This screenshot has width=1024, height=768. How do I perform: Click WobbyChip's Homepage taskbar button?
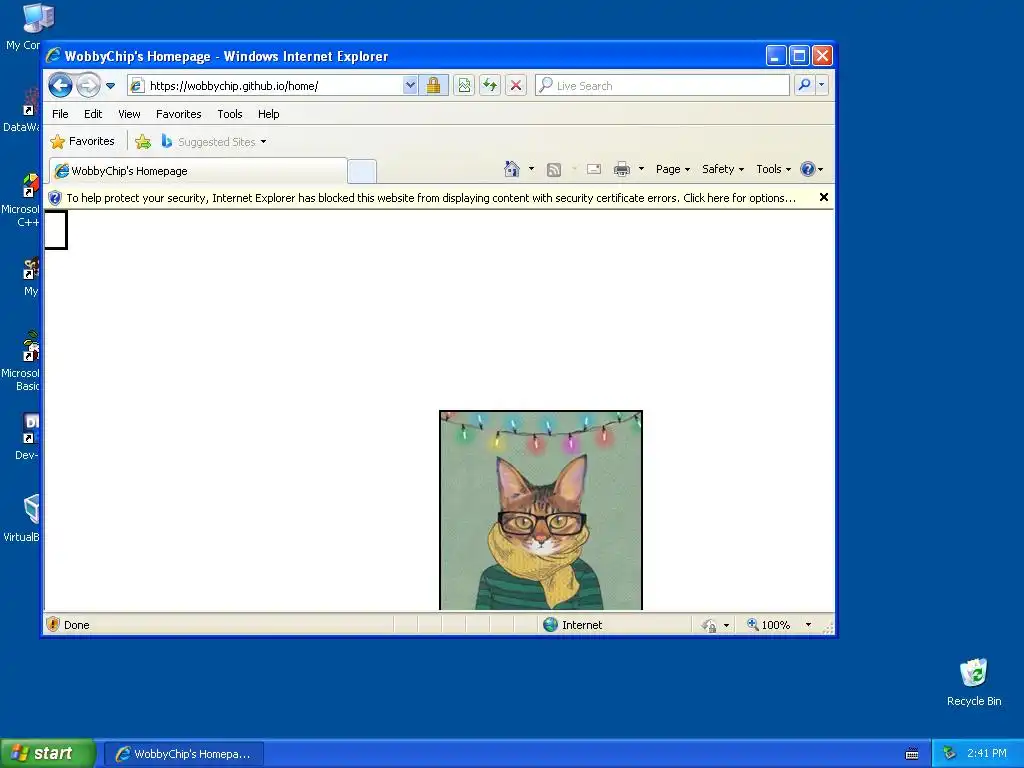click(184, 754)
